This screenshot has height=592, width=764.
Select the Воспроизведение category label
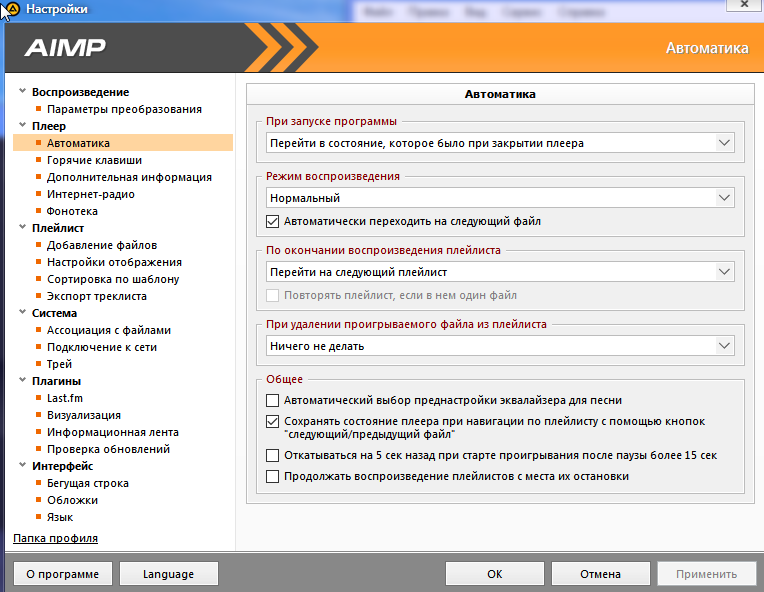click(80, 92)
